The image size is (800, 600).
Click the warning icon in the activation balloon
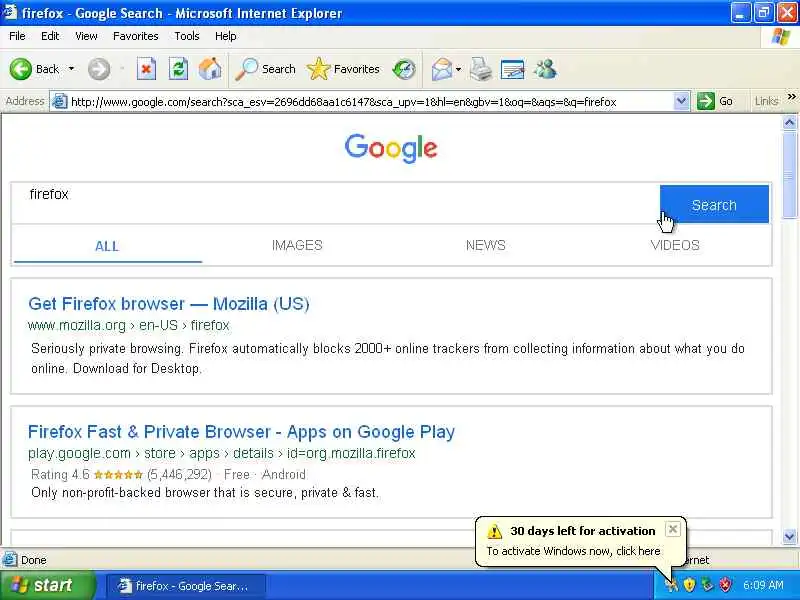click(x=494, y=531)
